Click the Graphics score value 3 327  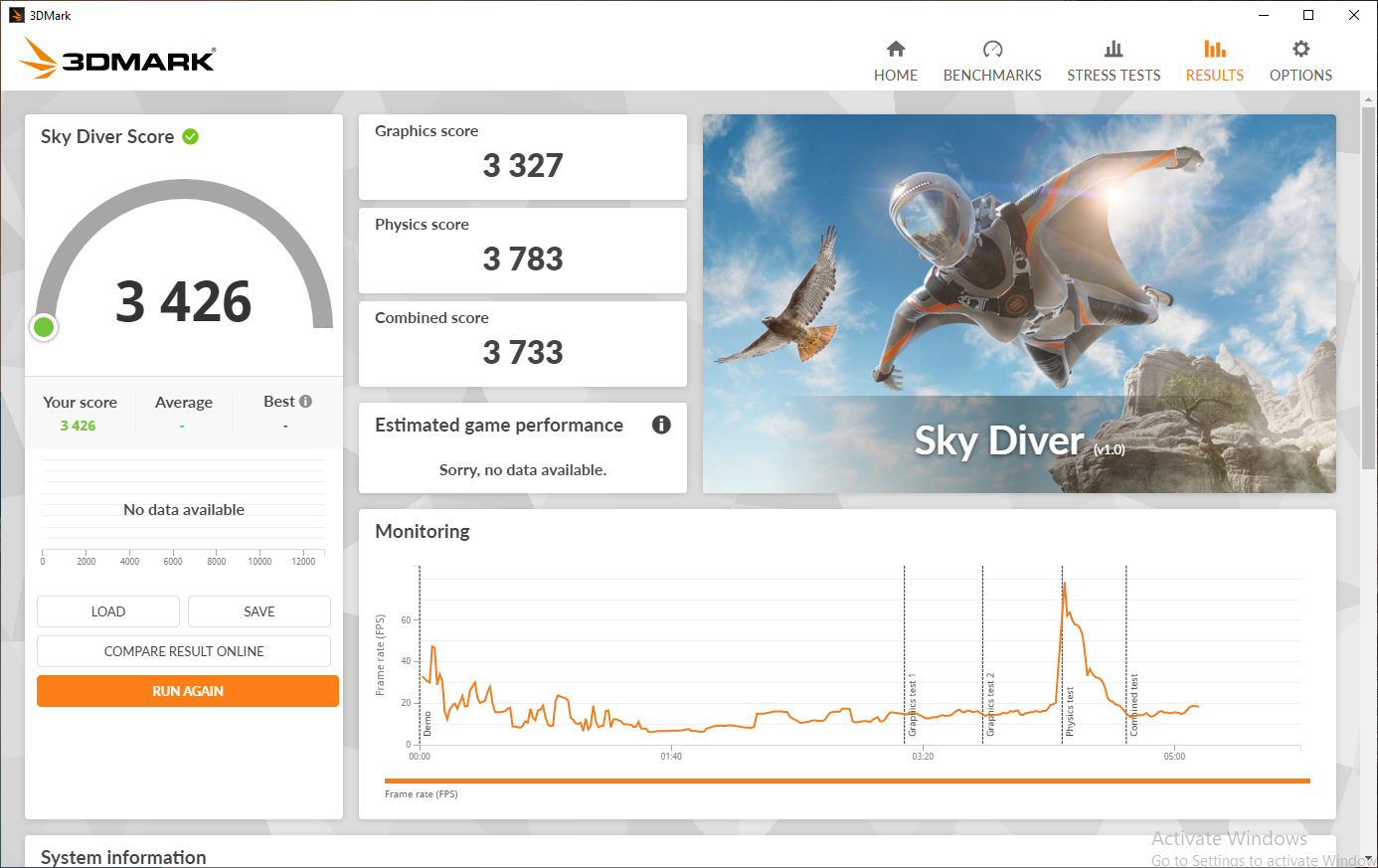coord(523,165)
